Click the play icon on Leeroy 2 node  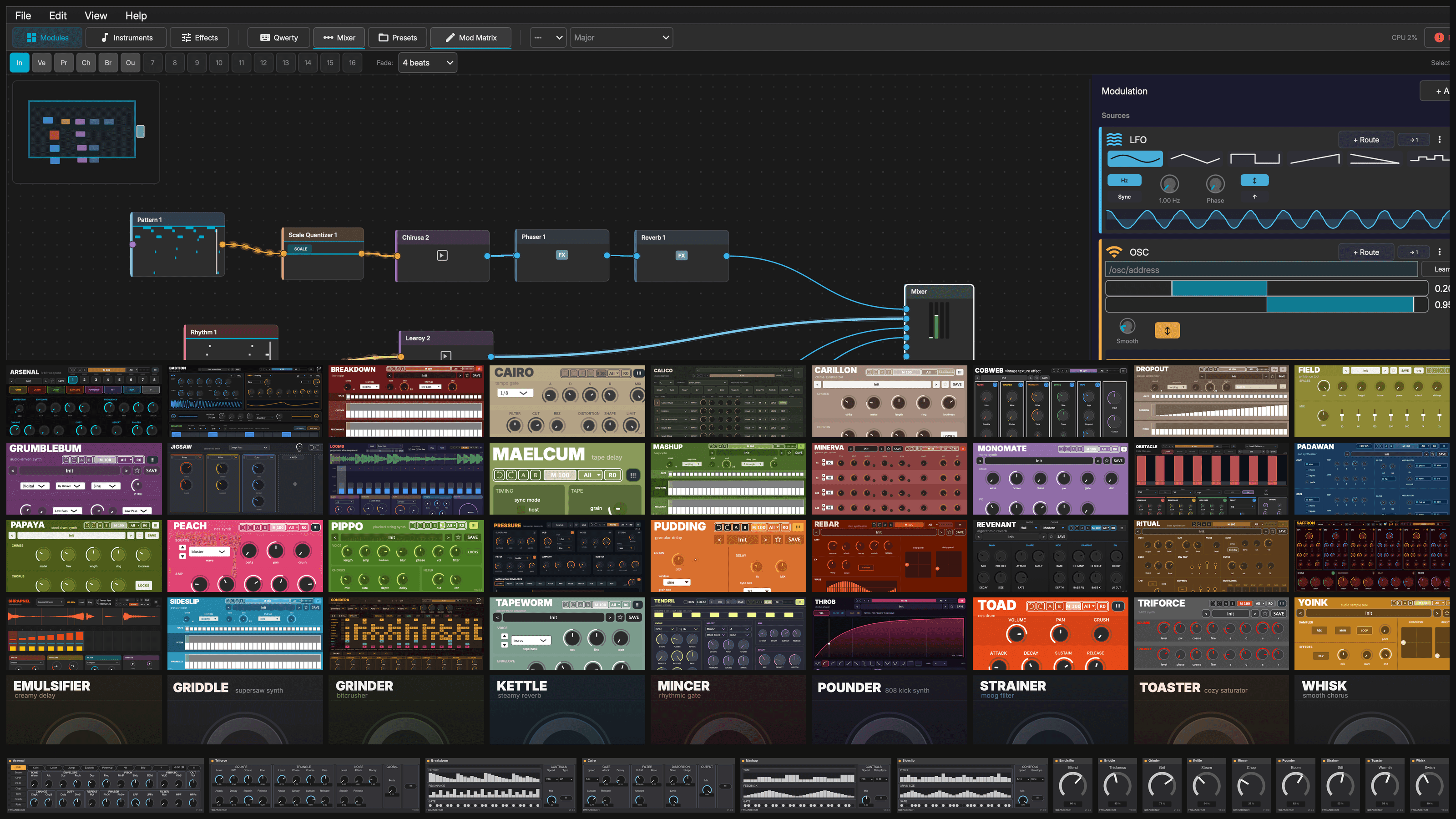445,355
